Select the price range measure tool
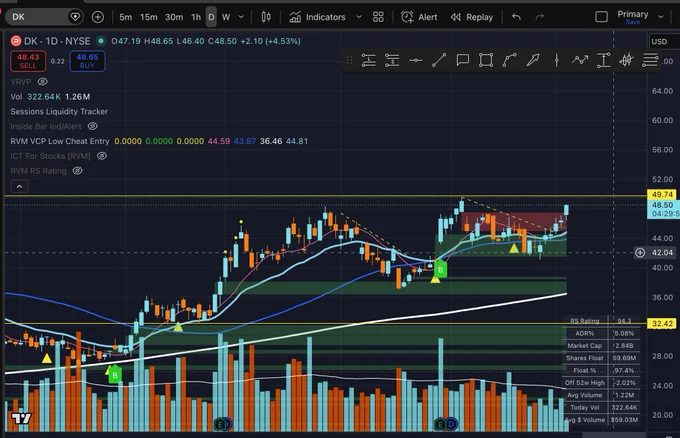Screen dimensions: 680x438 coord(603,60)
